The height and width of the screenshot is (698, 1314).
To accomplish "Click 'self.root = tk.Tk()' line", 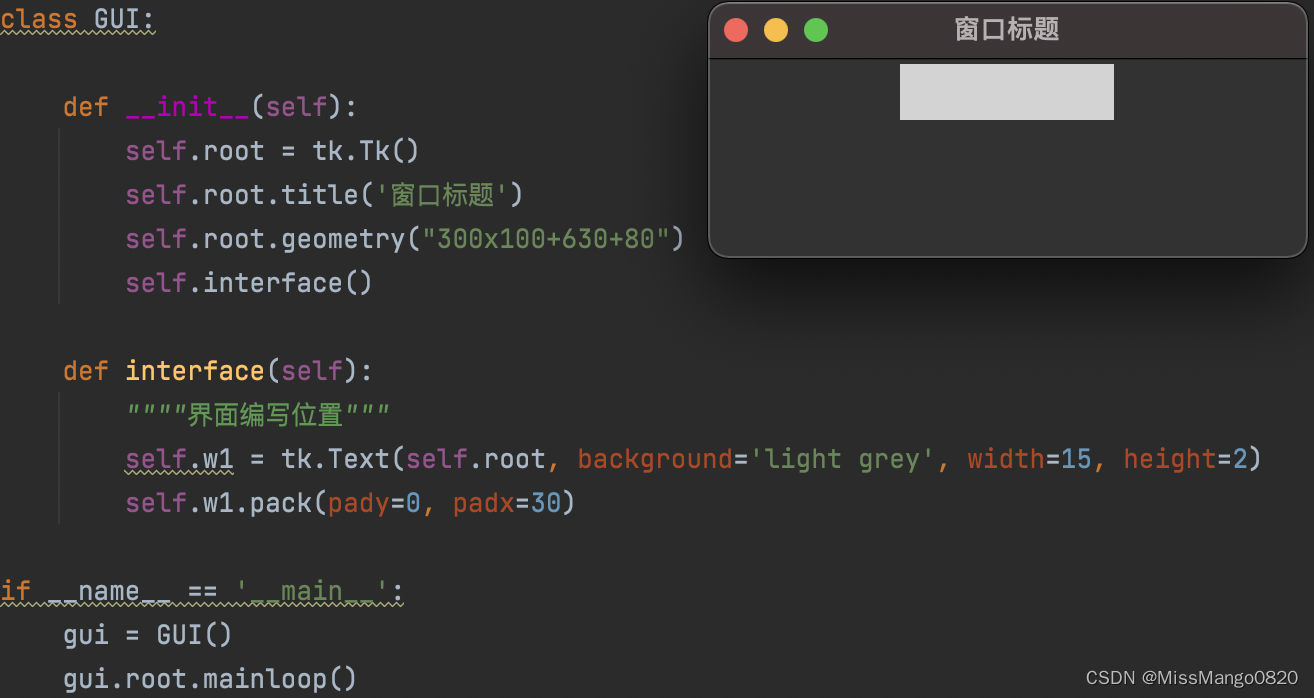I will [x=272, y=151].
